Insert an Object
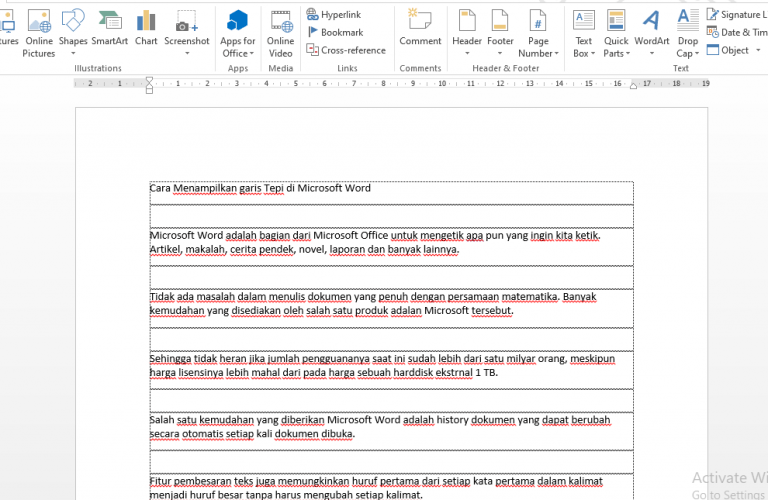 [728, 50]
